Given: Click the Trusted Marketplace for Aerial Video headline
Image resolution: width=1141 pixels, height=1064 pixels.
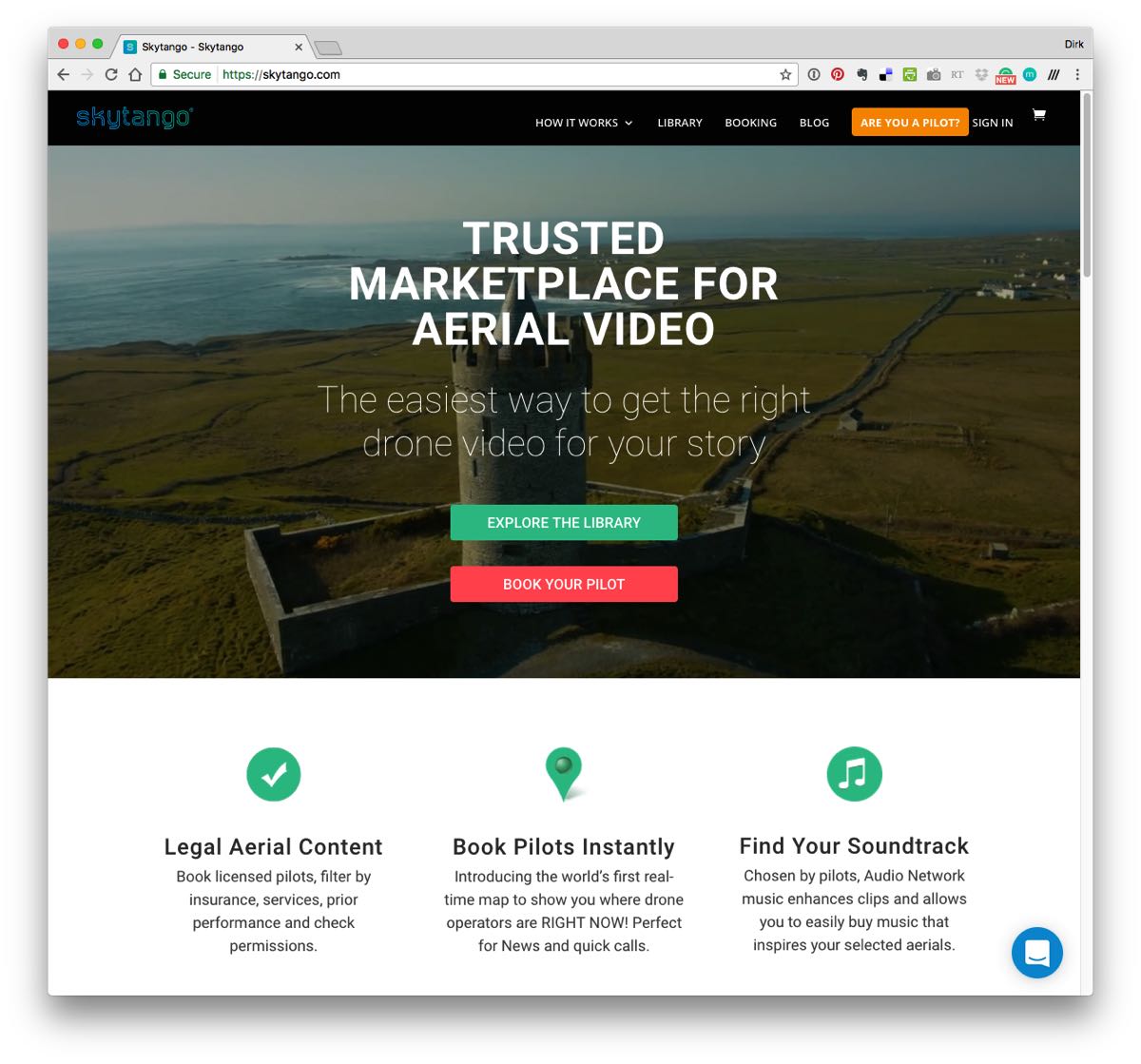Looking at the screenshot, I should point(564,283).
